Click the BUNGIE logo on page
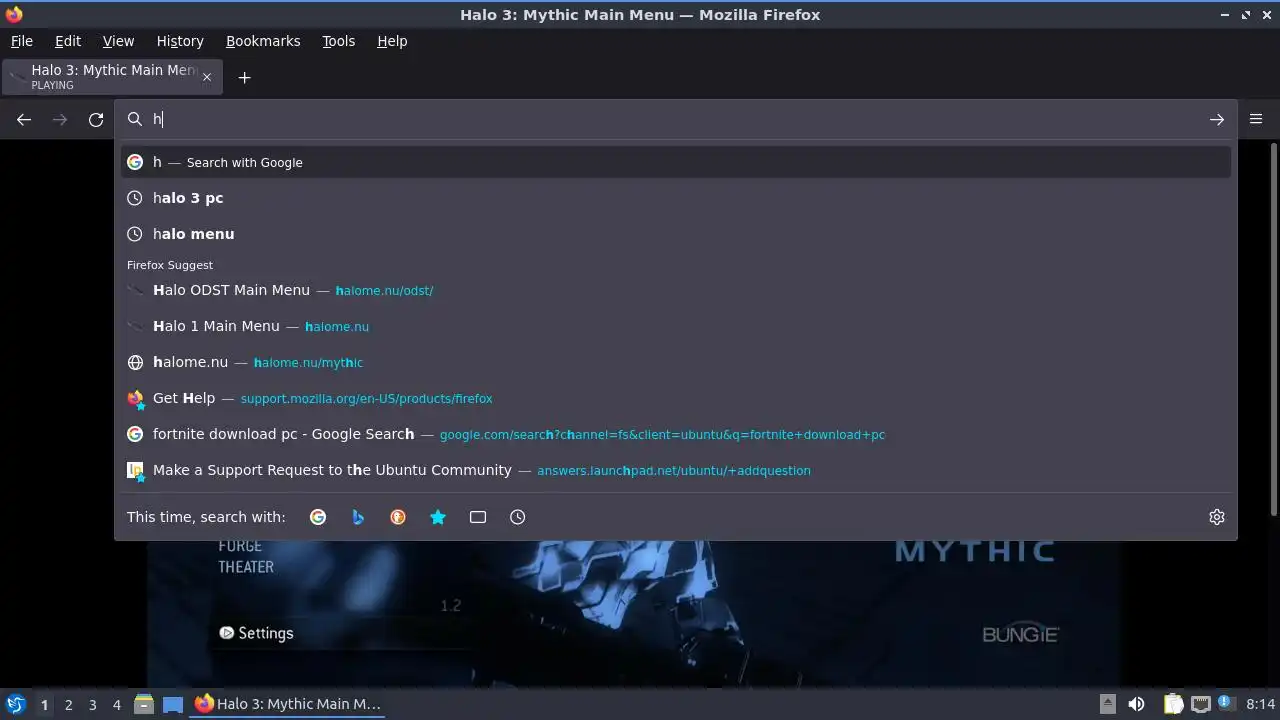 [1020, 634]
